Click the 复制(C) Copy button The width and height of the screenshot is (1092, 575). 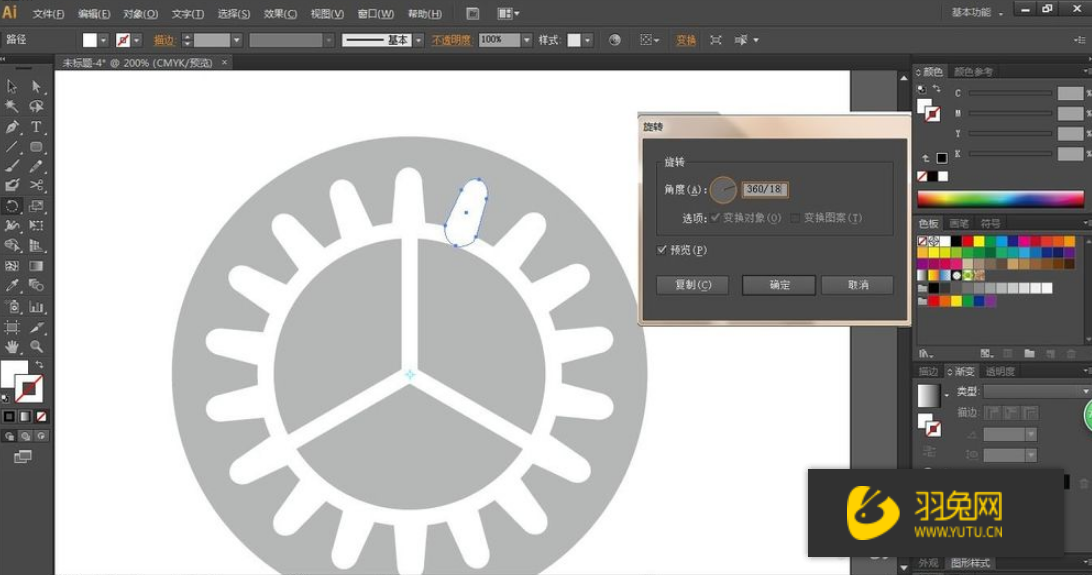point(693,285)
